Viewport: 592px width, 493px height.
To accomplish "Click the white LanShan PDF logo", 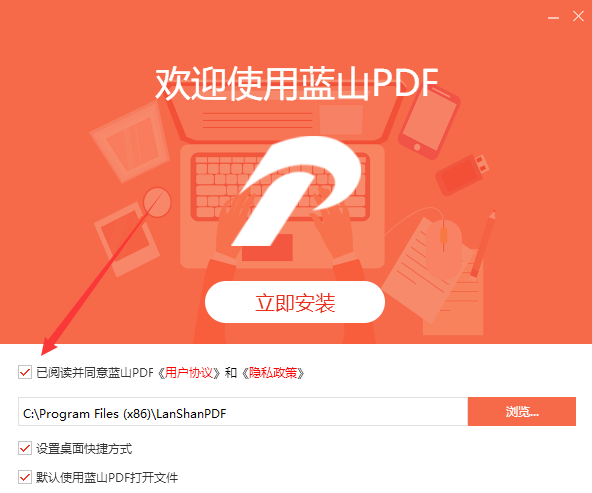I will pyautogui.click(x=297, y=191).
